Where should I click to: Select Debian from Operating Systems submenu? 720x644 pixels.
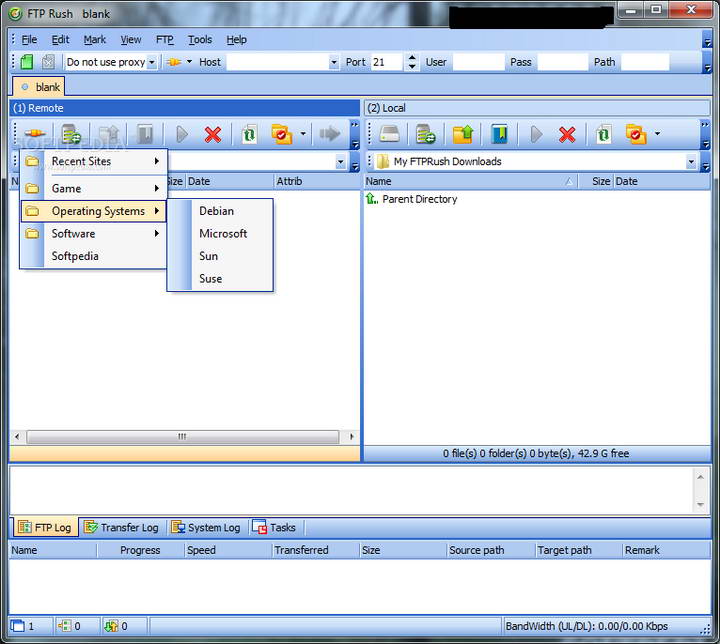point(220,211)
